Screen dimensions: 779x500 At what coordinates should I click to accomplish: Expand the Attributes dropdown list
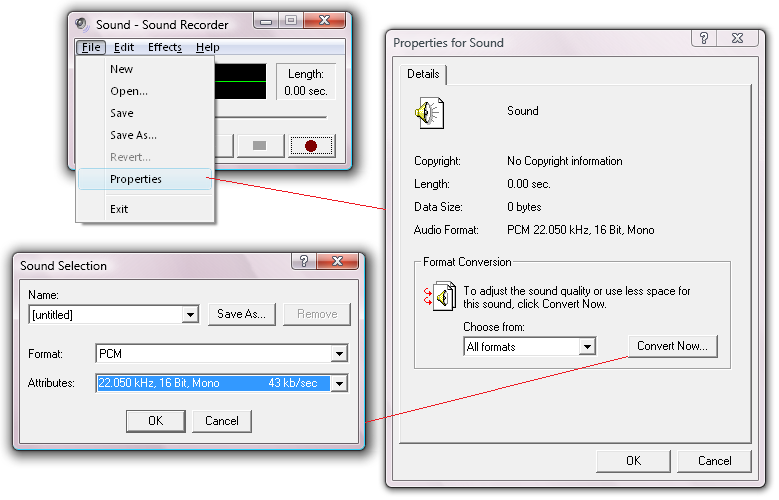click(x=339, y=383)
